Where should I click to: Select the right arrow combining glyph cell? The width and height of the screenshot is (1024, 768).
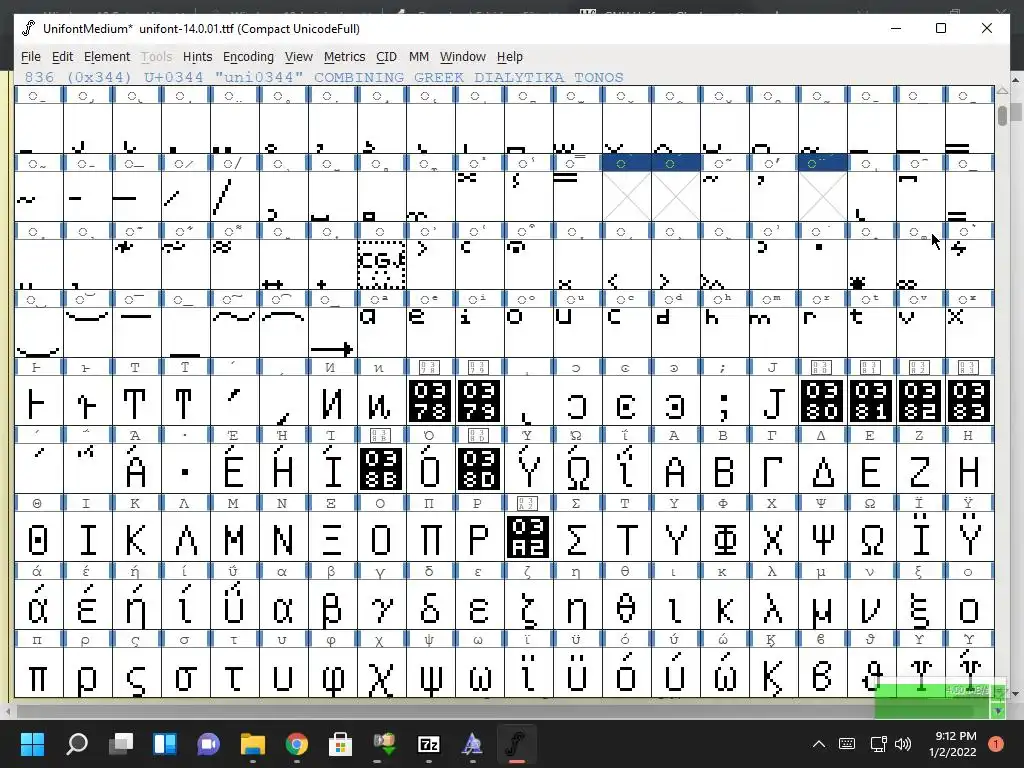click(x=332, y=332)
